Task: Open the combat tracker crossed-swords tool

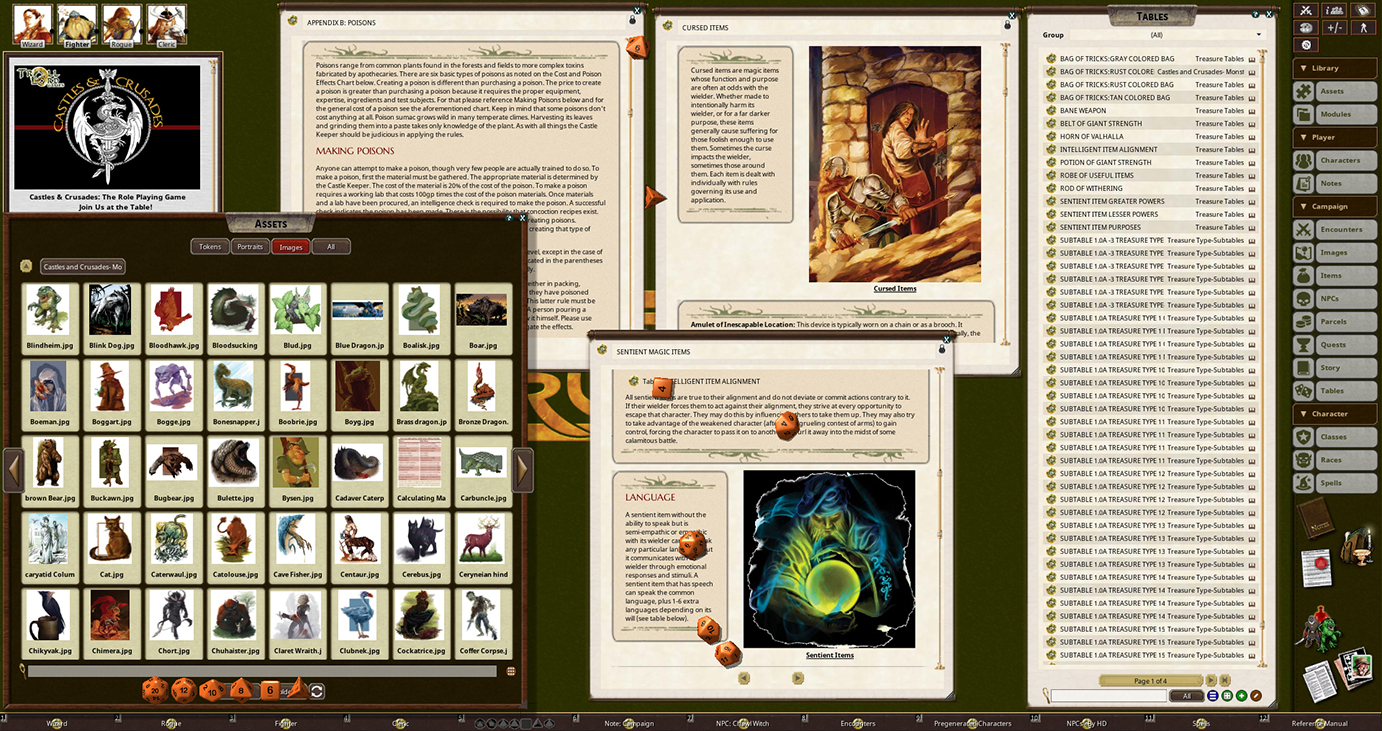Action: pos(1304,10)
